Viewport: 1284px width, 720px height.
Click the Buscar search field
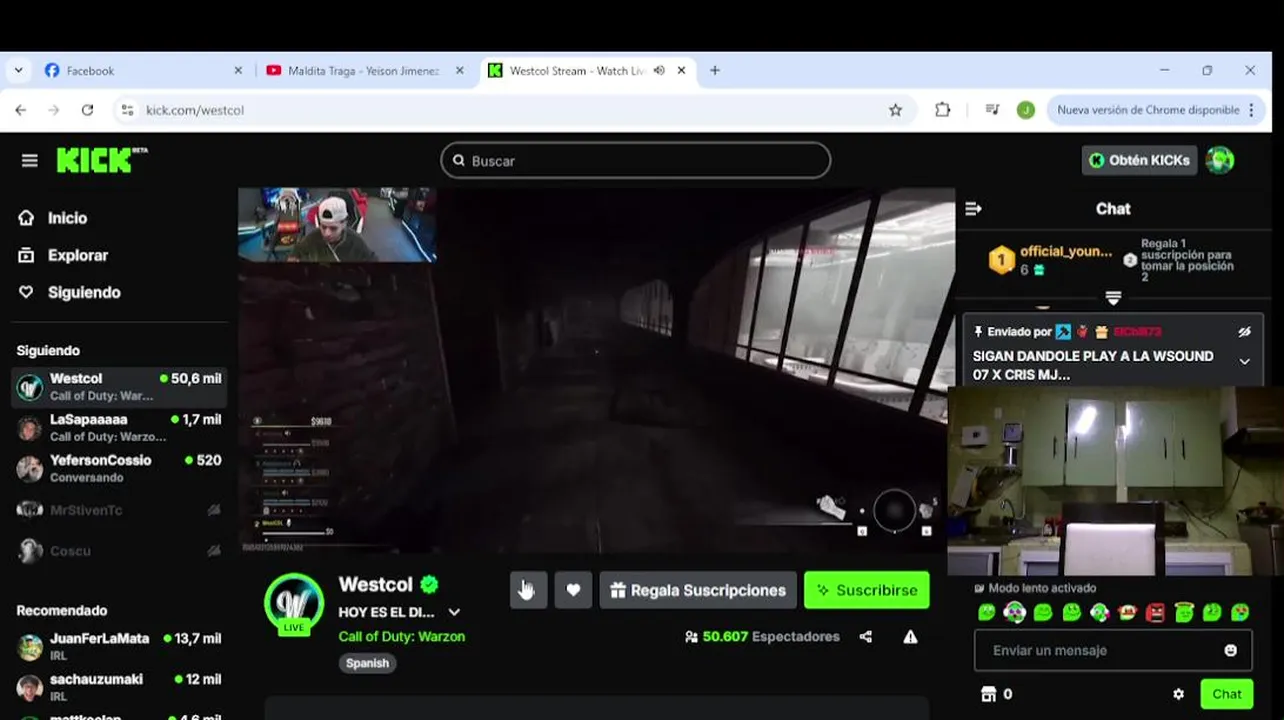[635, 160]
